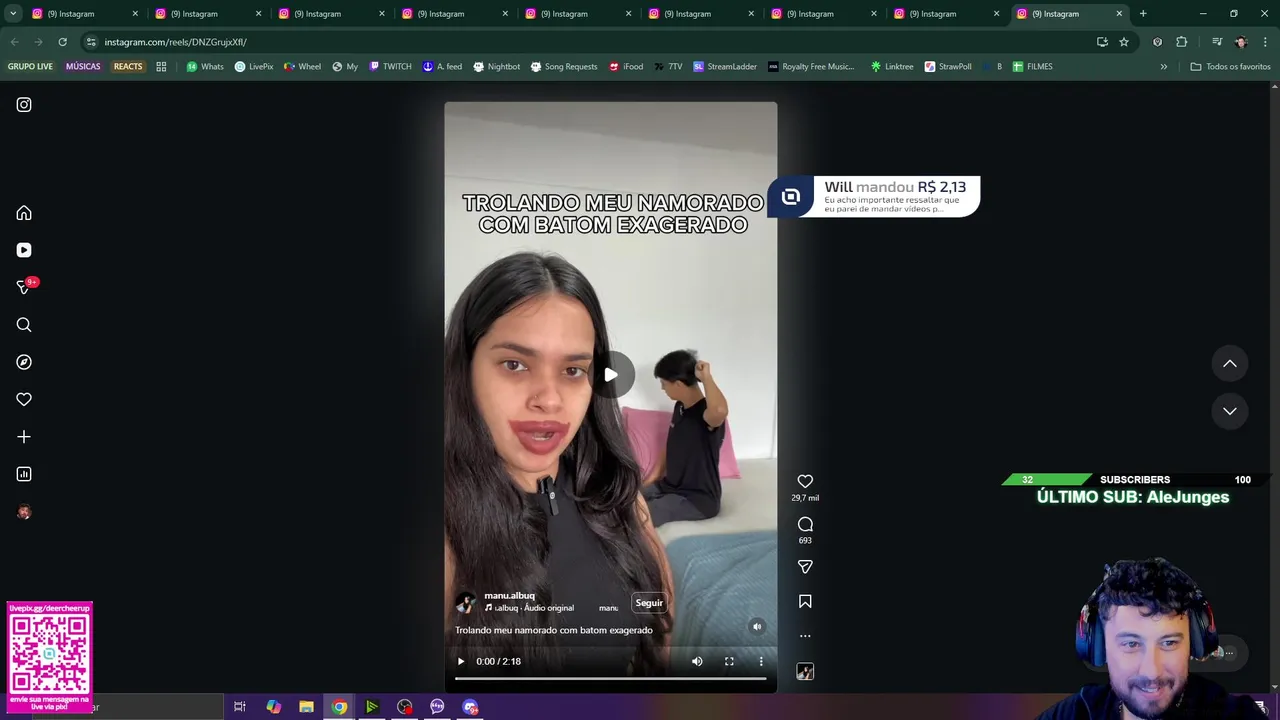Mute video using control bar speaker
This screenshot has width=1280, height=720.
[x=697, y=661]
